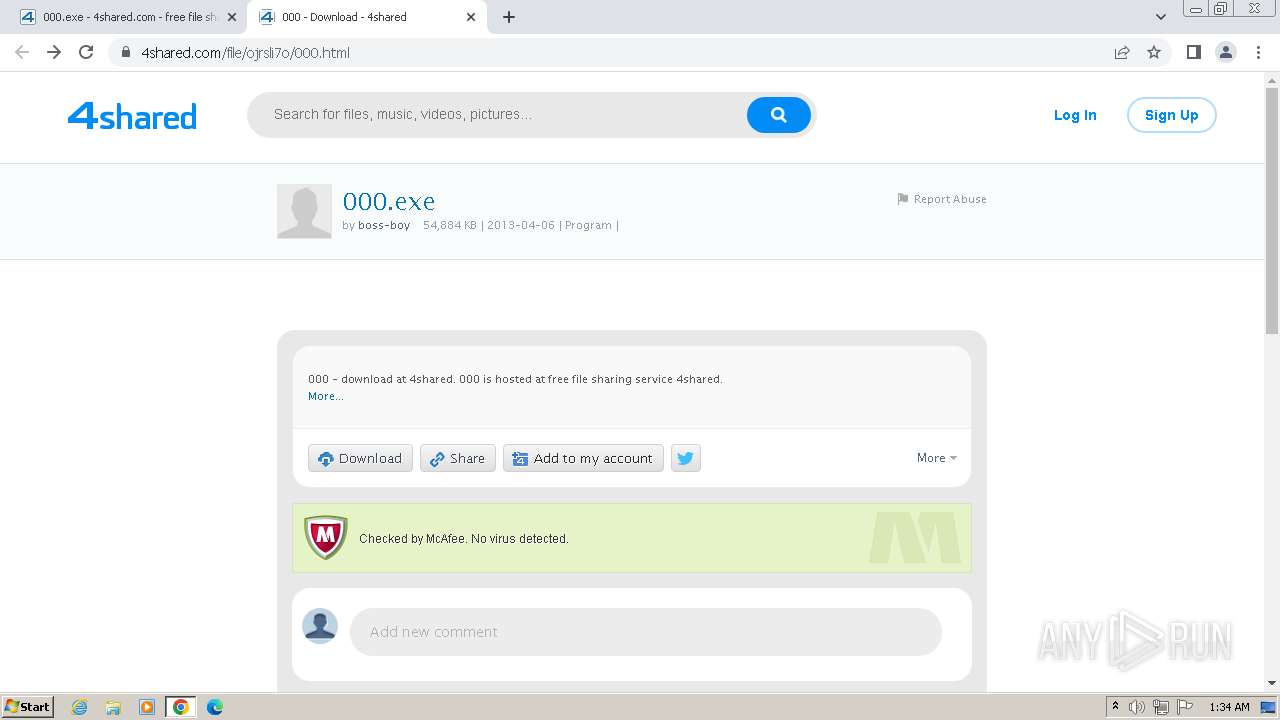Bookmark this page with star icon
This screenshot has width=1280, height=720.
[1154, 52]
